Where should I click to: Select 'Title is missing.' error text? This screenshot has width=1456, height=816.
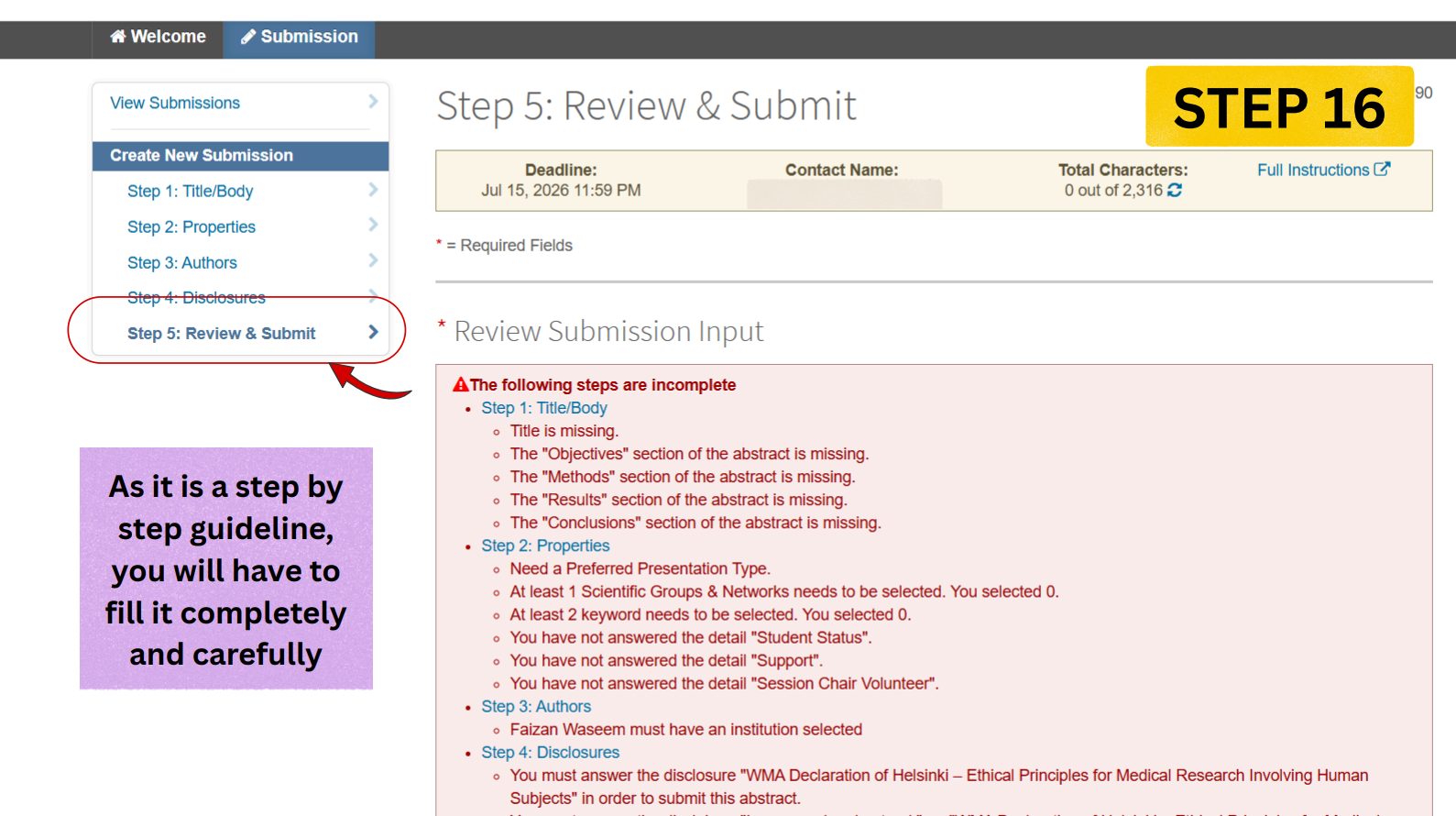pyautogui.click(x=564, y=431)
